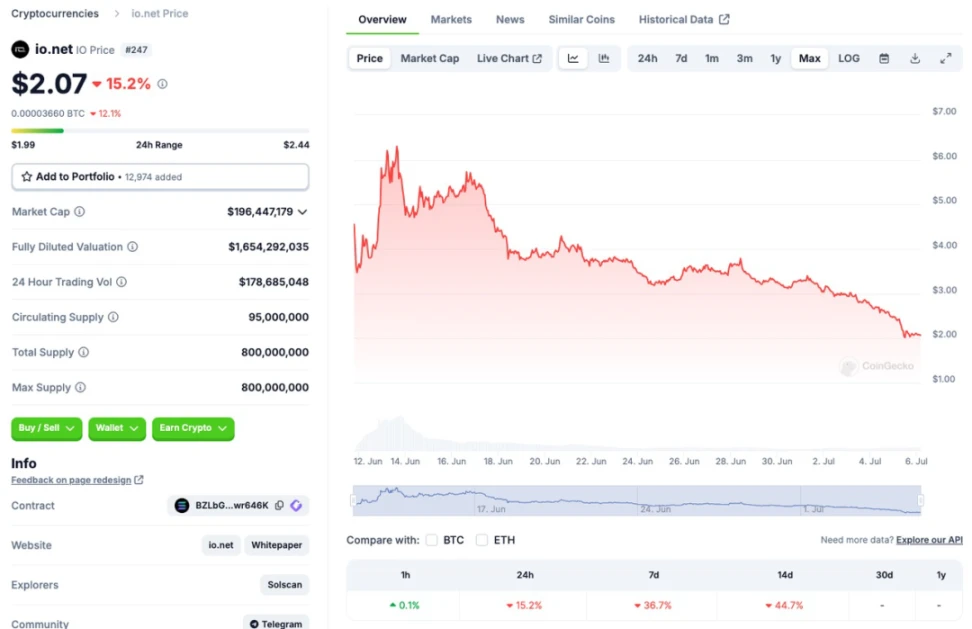Open the calendar date range picker
The image size is (972, 629).
coord(884,58)
